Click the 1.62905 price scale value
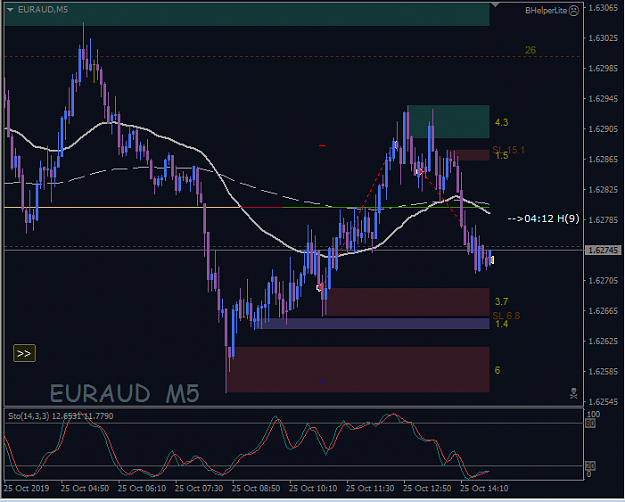Image resolution: width=625 pixels, height=502 pixels. click(603, 129)
